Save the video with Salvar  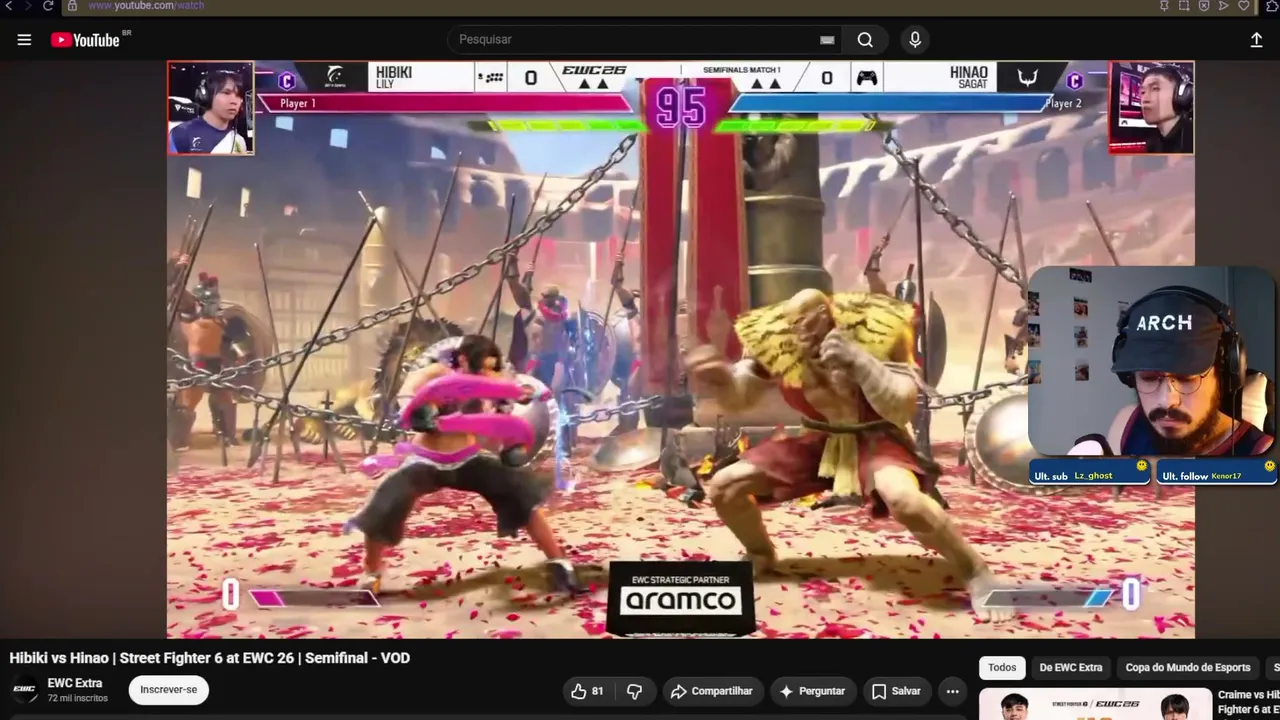tap(897, 691)
